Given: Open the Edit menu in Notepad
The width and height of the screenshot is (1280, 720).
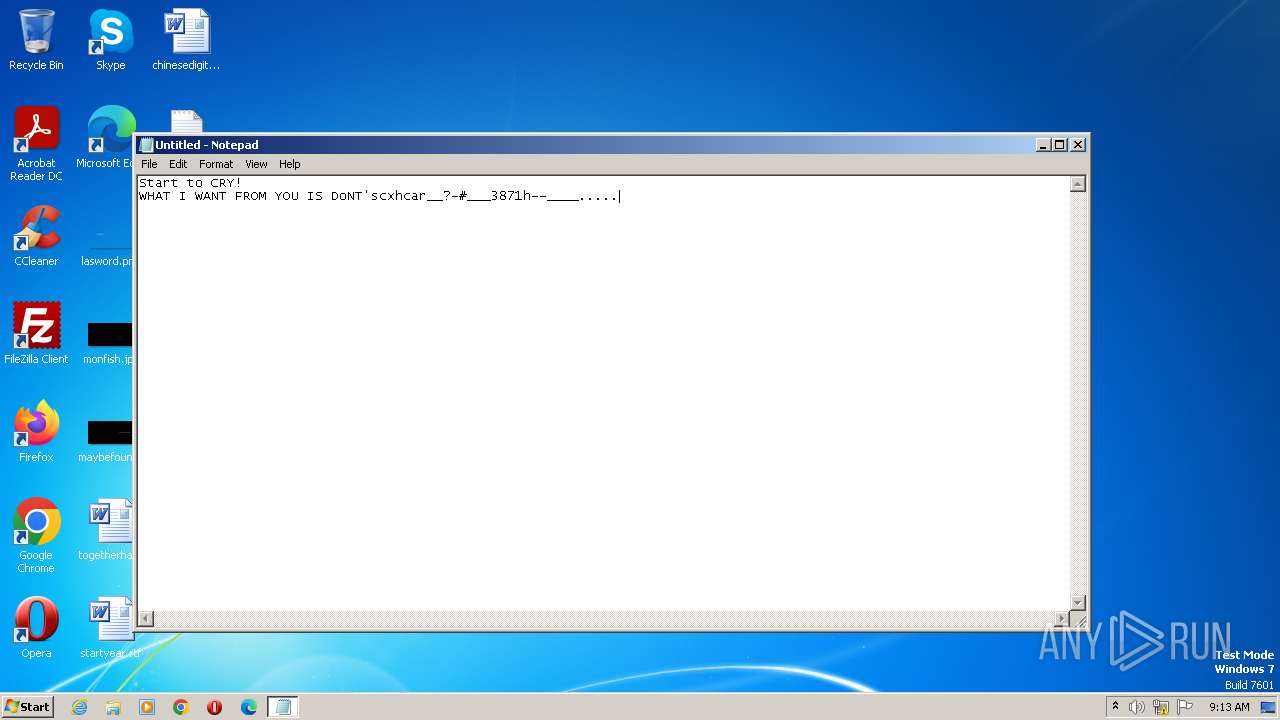Looking at the screenshot, I should tap(178, 164).
